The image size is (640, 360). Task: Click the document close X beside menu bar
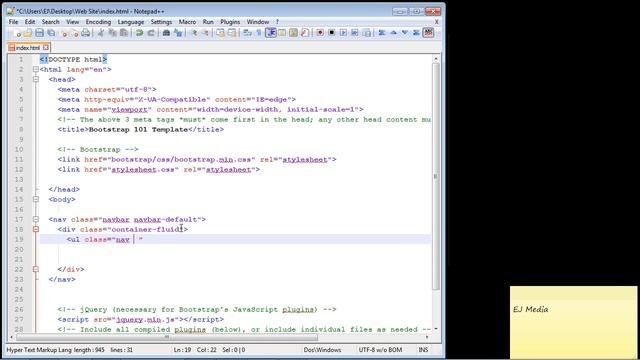pyautogui.click(x=436, y=22)
